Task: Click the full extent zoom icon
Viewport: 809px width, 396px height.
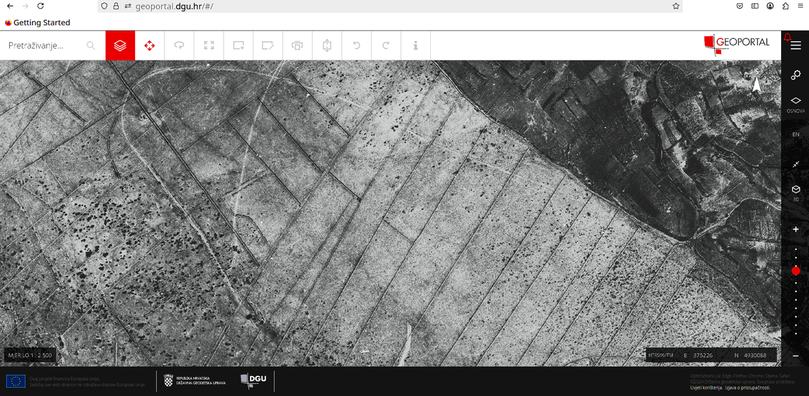Action: coord(208,45)
